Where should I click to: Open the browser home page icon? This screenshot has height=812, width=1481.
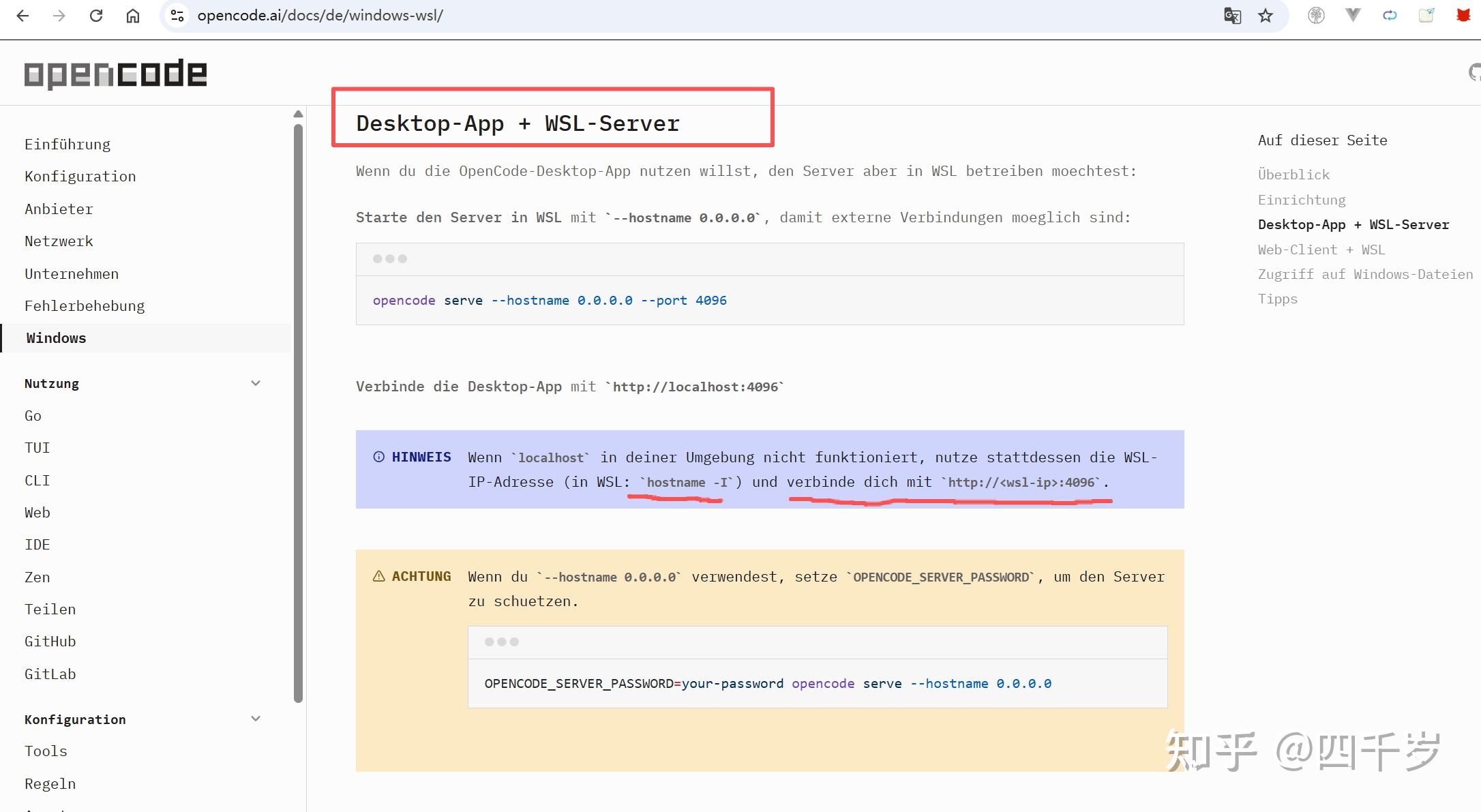(x=133, y=16)
